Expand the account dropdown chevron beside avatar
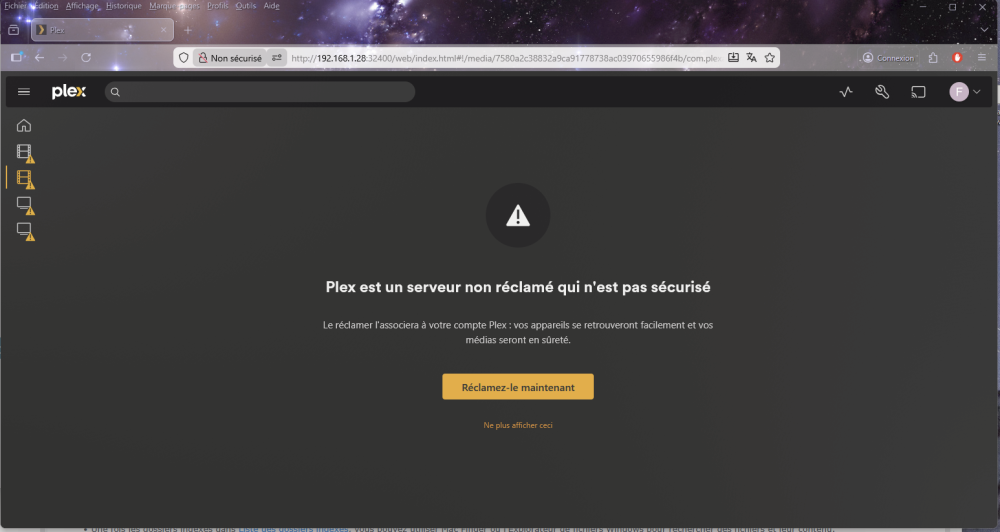This screenshot has width=1000, height=532. (976, 92)
